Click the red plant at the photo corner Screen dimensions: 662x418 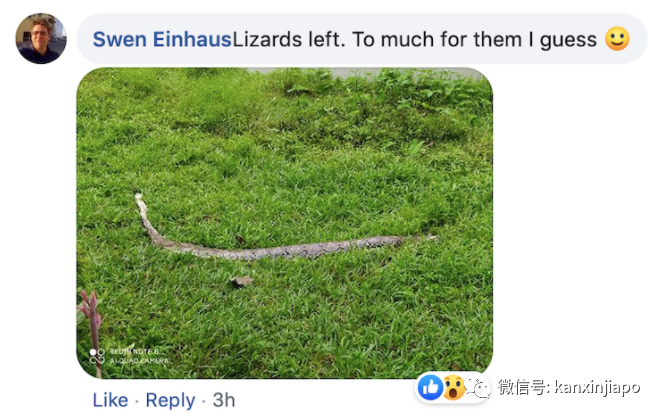(90, 329)
